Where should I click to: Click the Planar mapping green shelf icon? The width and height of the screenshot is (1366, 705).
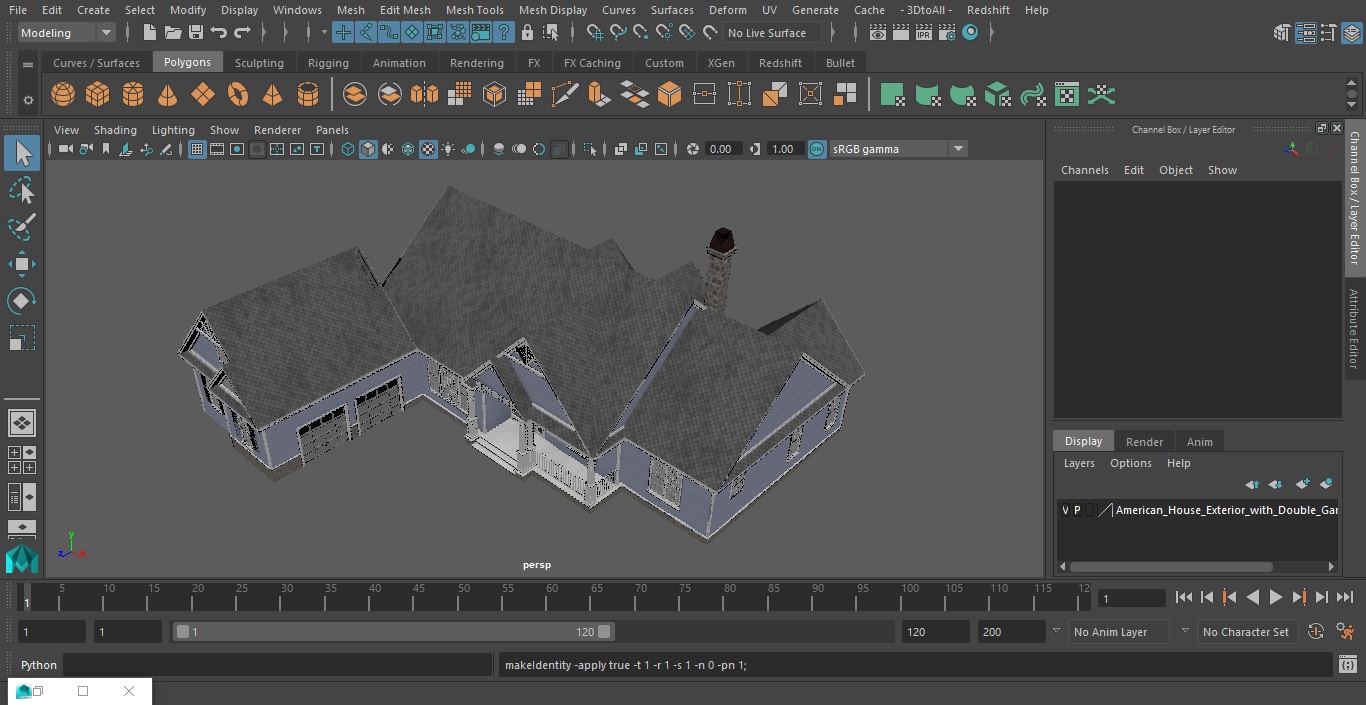point(892,95)
